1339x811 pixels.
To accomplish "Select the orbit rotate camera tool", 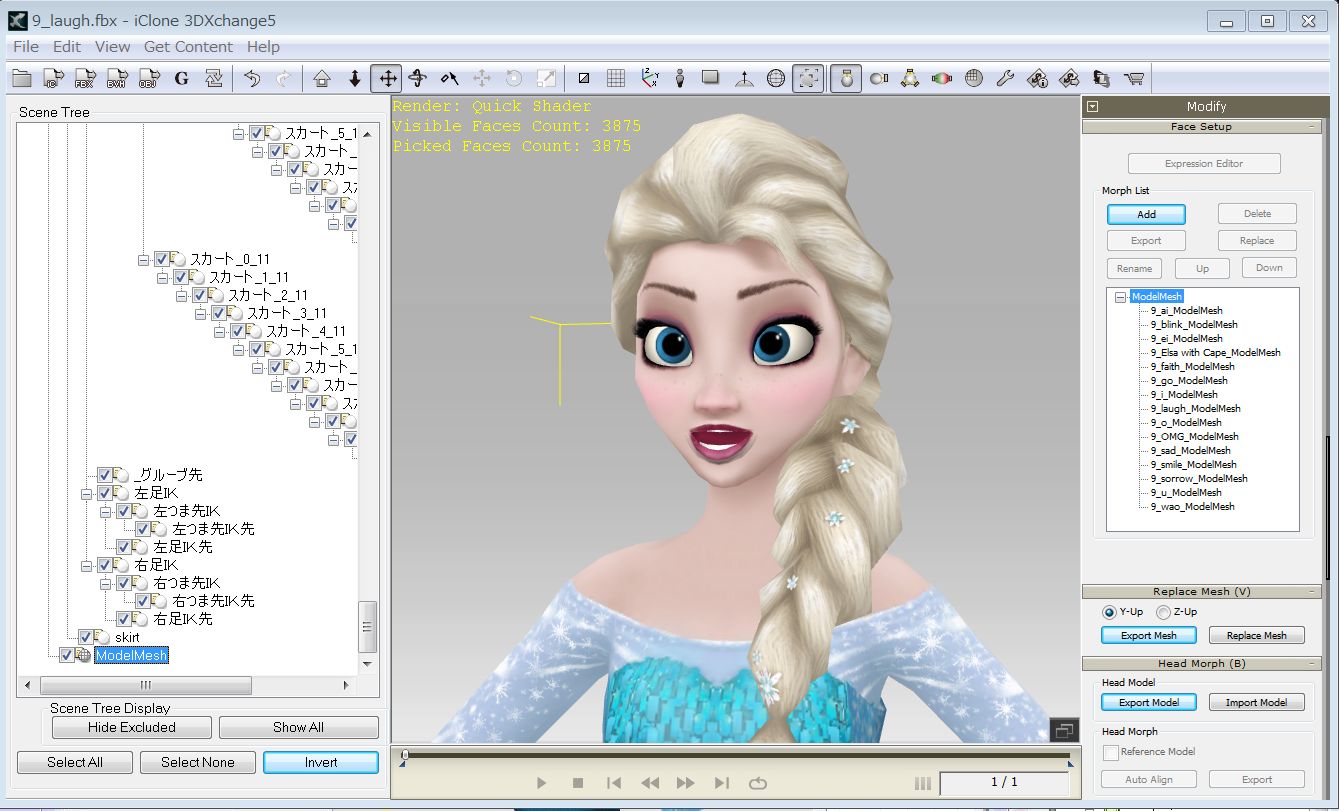I will (418, 78).
